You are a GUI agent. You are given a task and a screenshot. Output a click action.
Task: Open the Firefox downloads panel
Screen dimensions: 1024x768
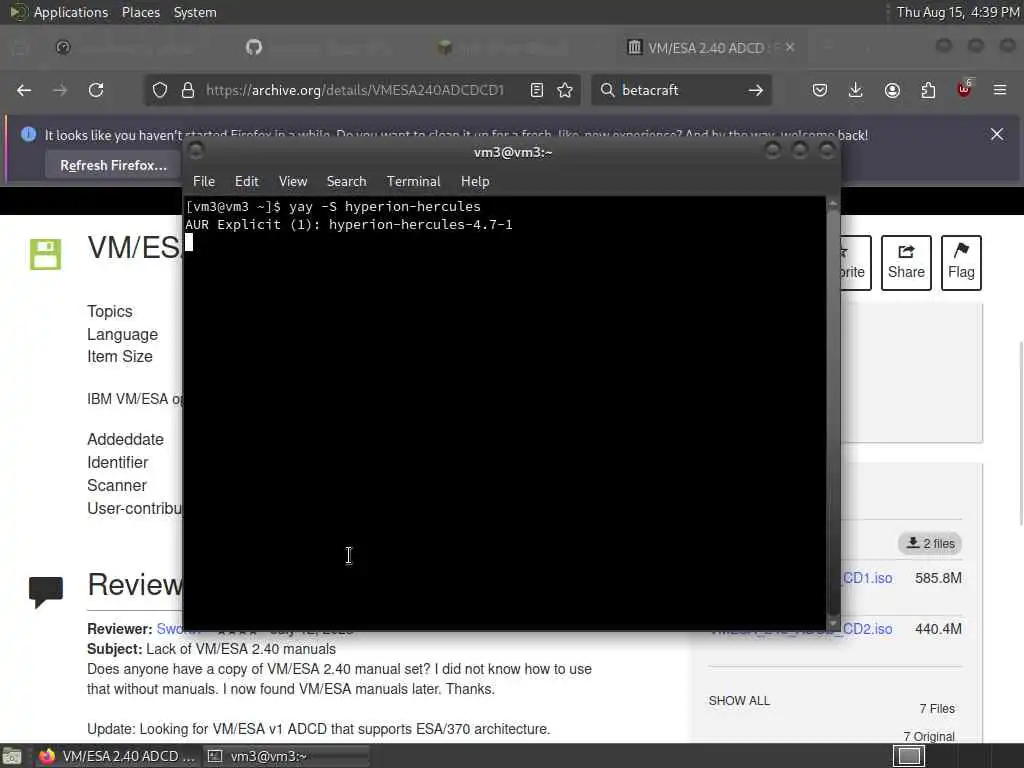coord(856,90)
